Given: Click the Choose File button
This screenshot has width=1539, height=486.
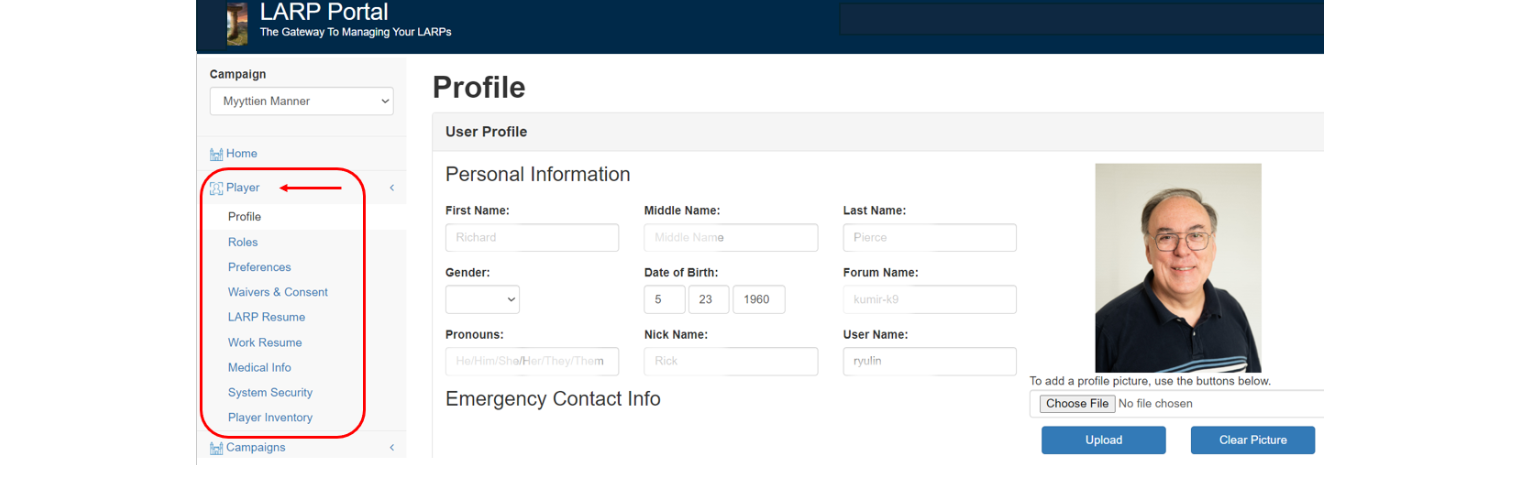Looking at the screenshot, I should click(x=1077, y=404).
